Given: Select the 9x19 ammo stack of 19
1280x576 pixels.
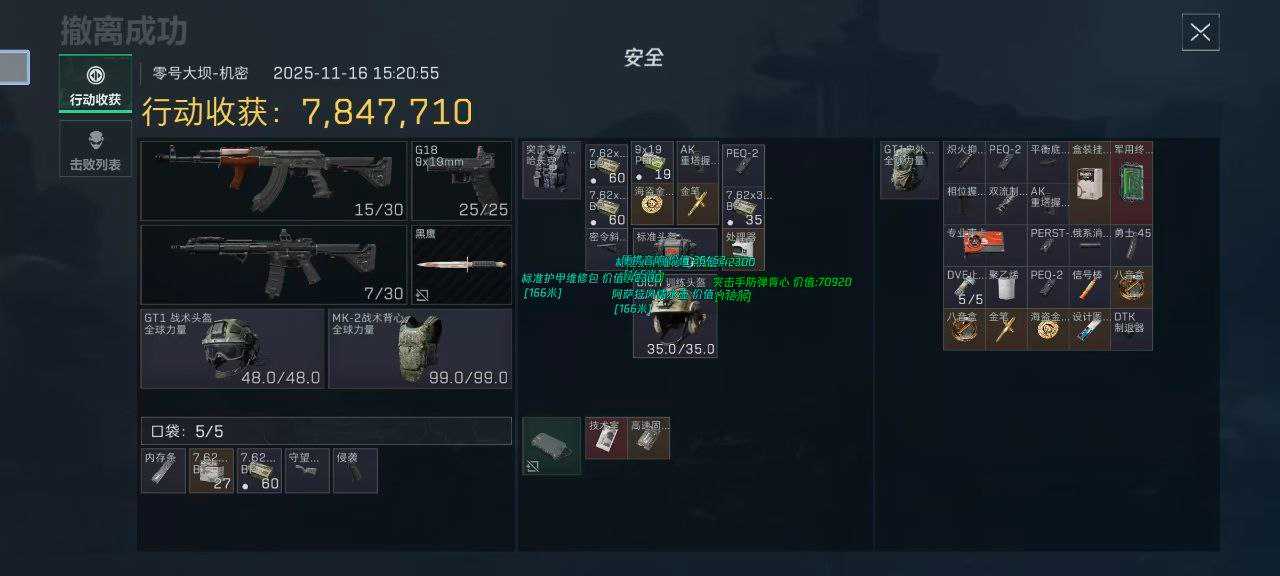Looking at the screenshot, I should pyautogui.click(x=653, y=163).
